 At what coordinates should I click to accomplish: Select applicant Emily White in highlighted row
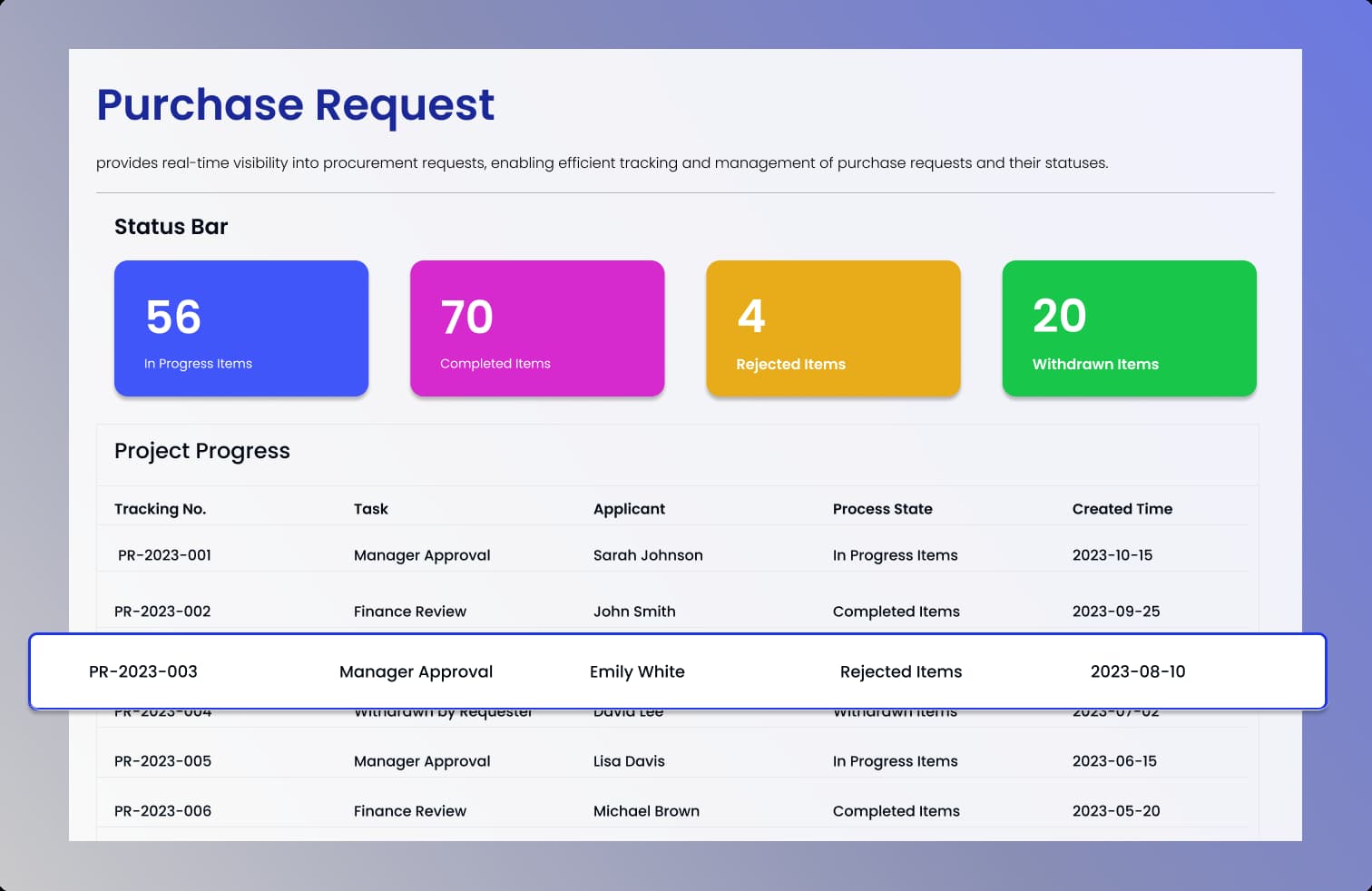point(637,671)
